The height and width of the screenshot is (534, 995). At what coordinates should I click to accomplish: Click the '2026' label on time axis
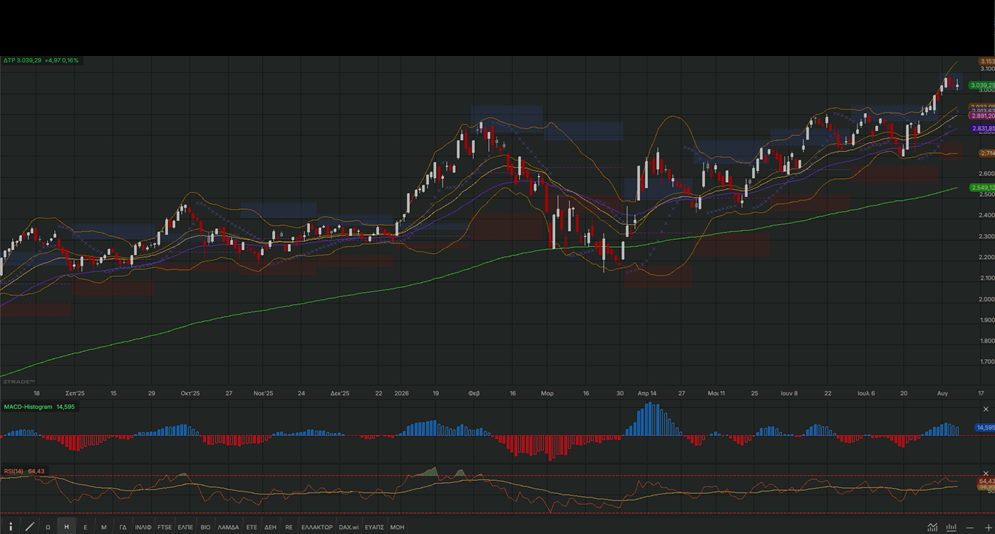[402, 393]
